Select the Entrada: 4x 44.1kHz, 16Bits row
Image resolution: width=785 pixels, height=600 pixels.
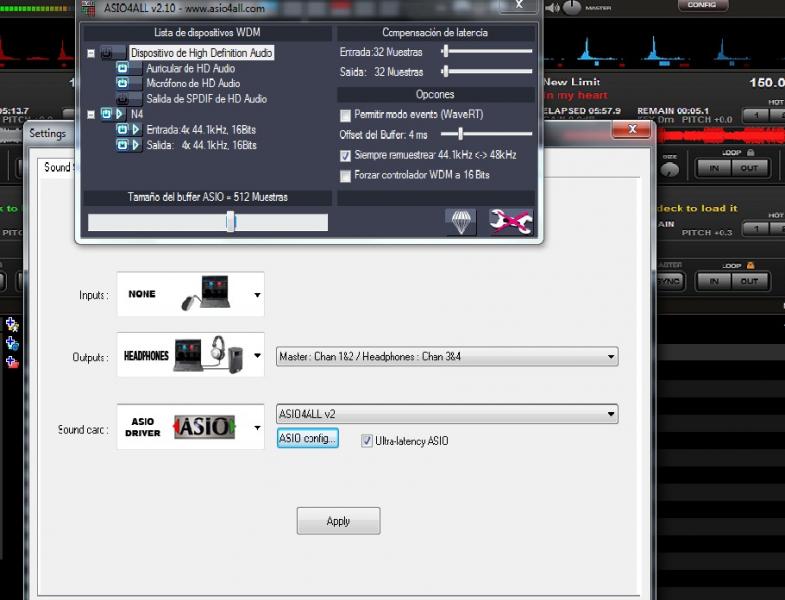pyautogui.click(x=201, y=130)
